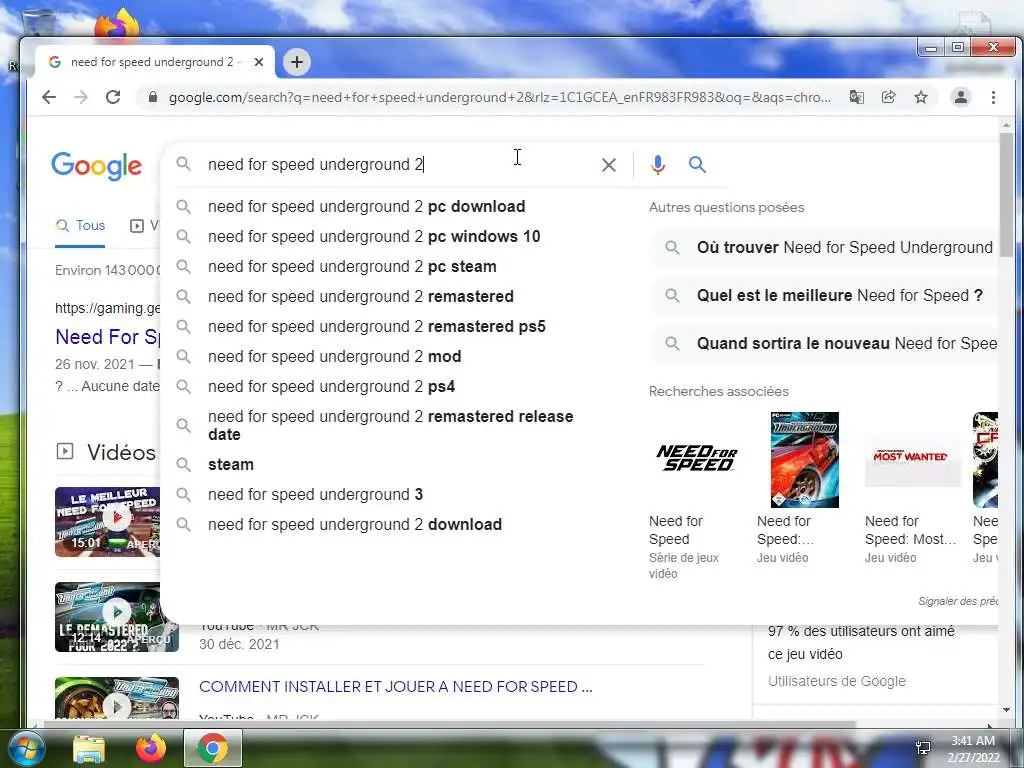The width and height of the screenshot is (1024, 768).
Task: Clear the search box with X icon
Action: pos(609,165)
